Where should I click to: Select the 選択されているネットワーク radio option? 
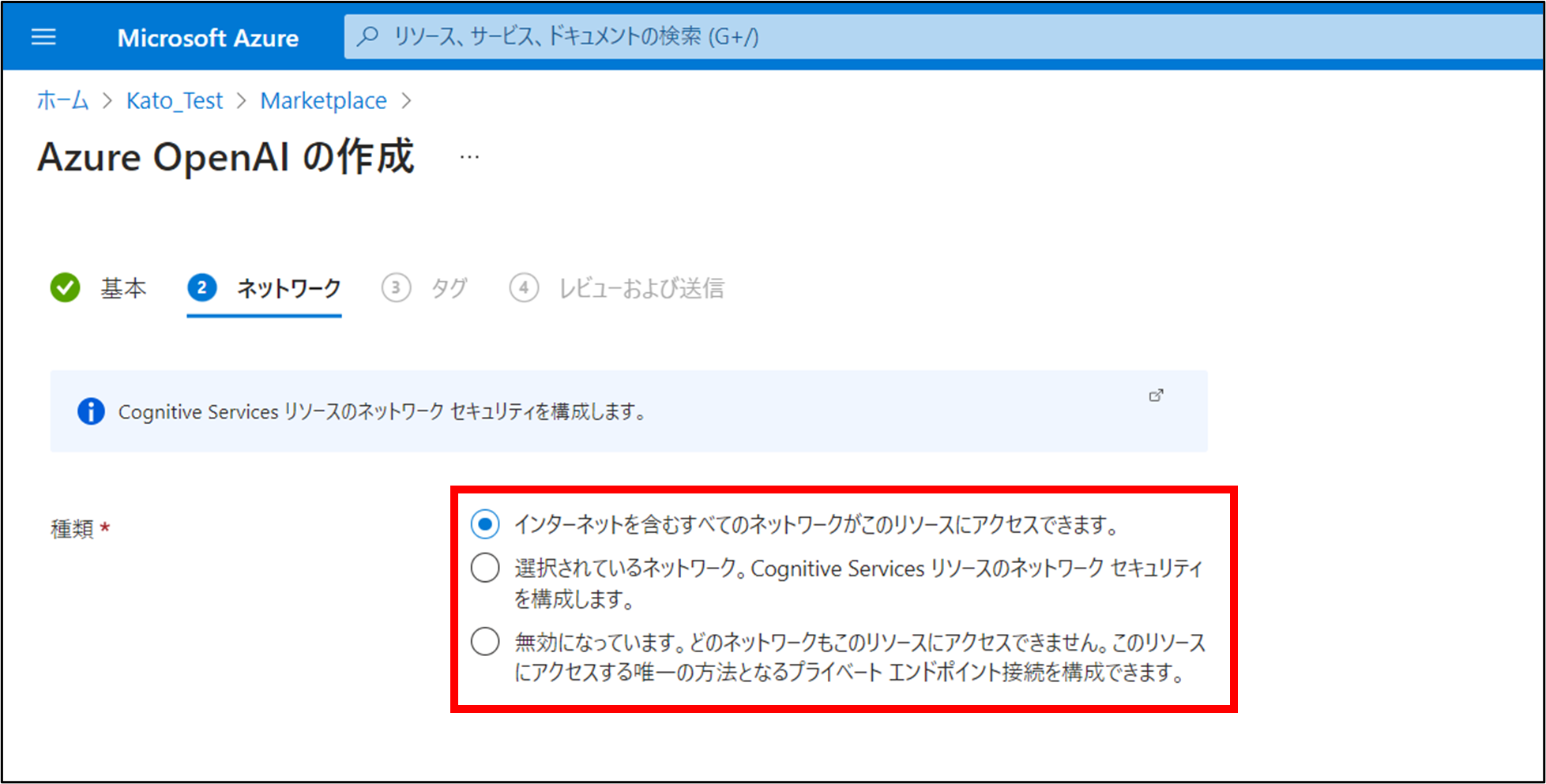click(485, 568)
